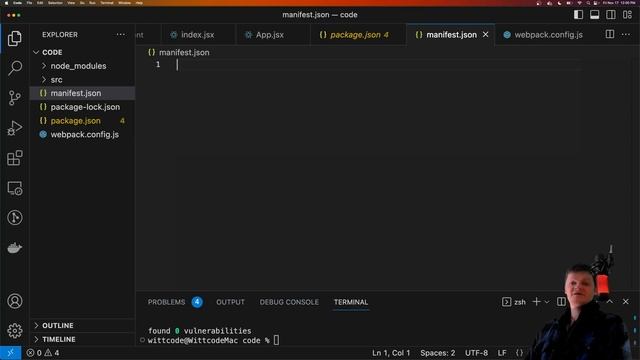Open the Customize Layout button
Screen dimensions: 640x360
point(627,15)
